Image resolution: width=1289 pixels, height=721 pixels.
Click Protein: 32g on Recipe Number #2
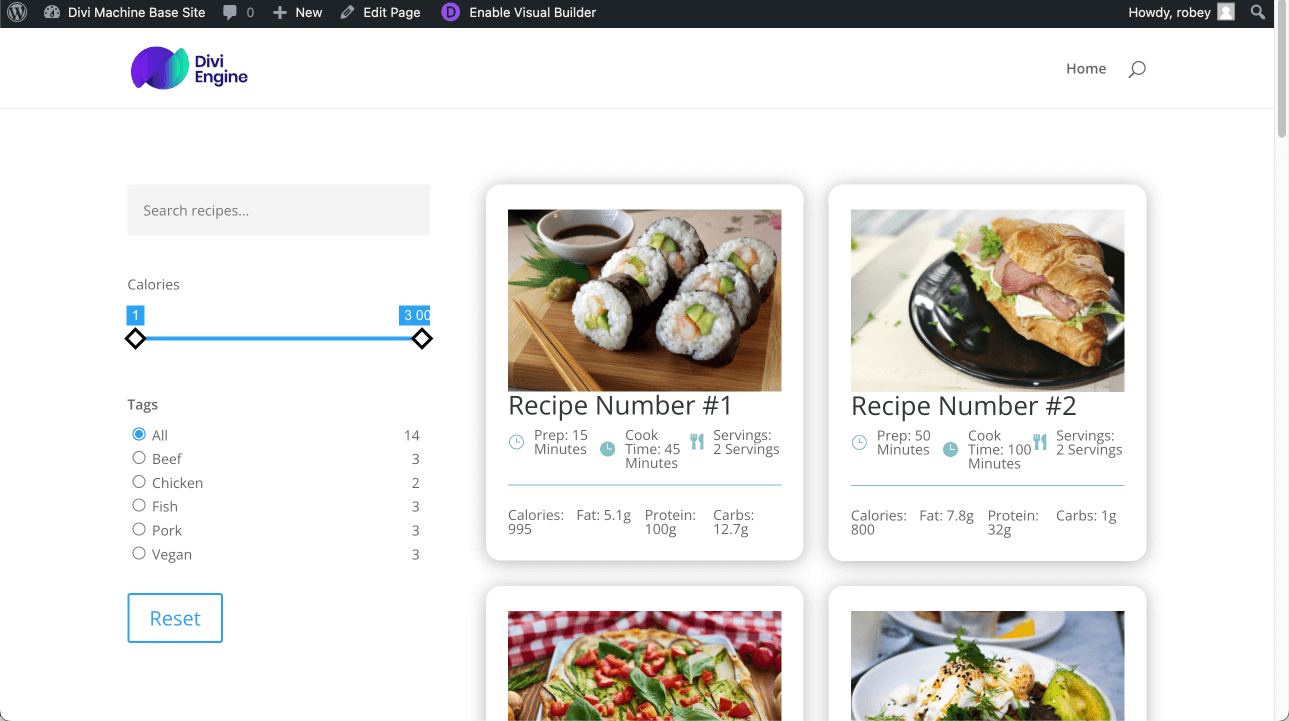1013,523
